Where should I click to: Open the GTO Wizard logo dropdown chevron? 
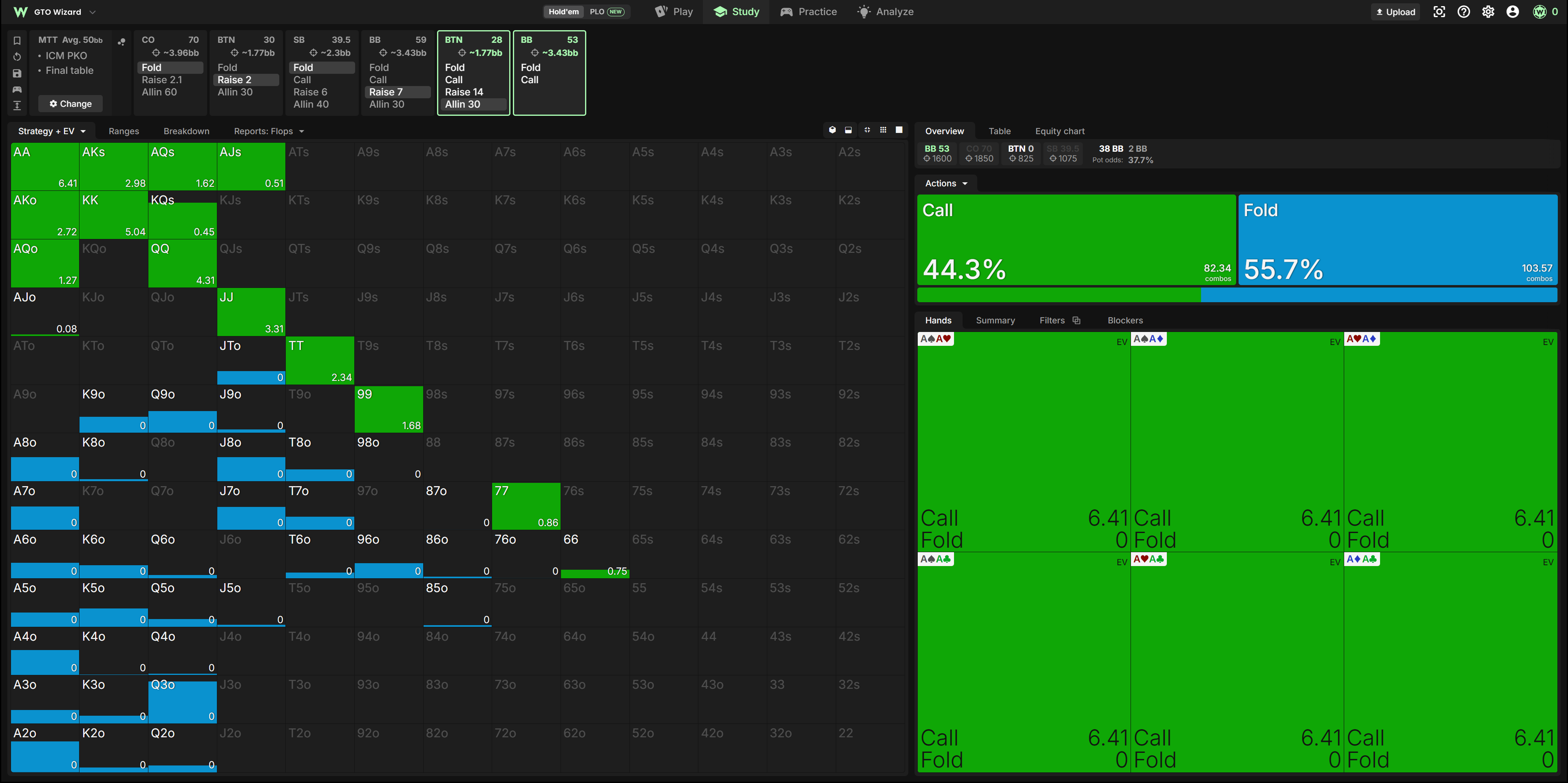click(93, 11)
